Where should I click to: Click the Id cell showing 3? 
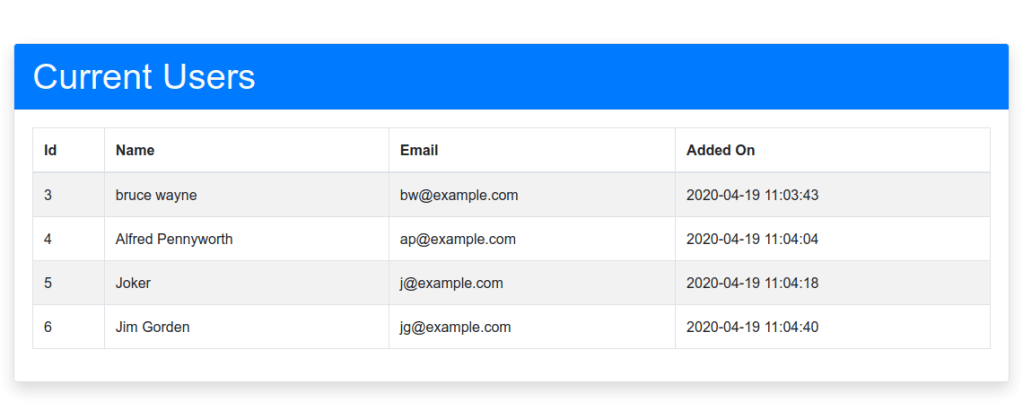48,195
